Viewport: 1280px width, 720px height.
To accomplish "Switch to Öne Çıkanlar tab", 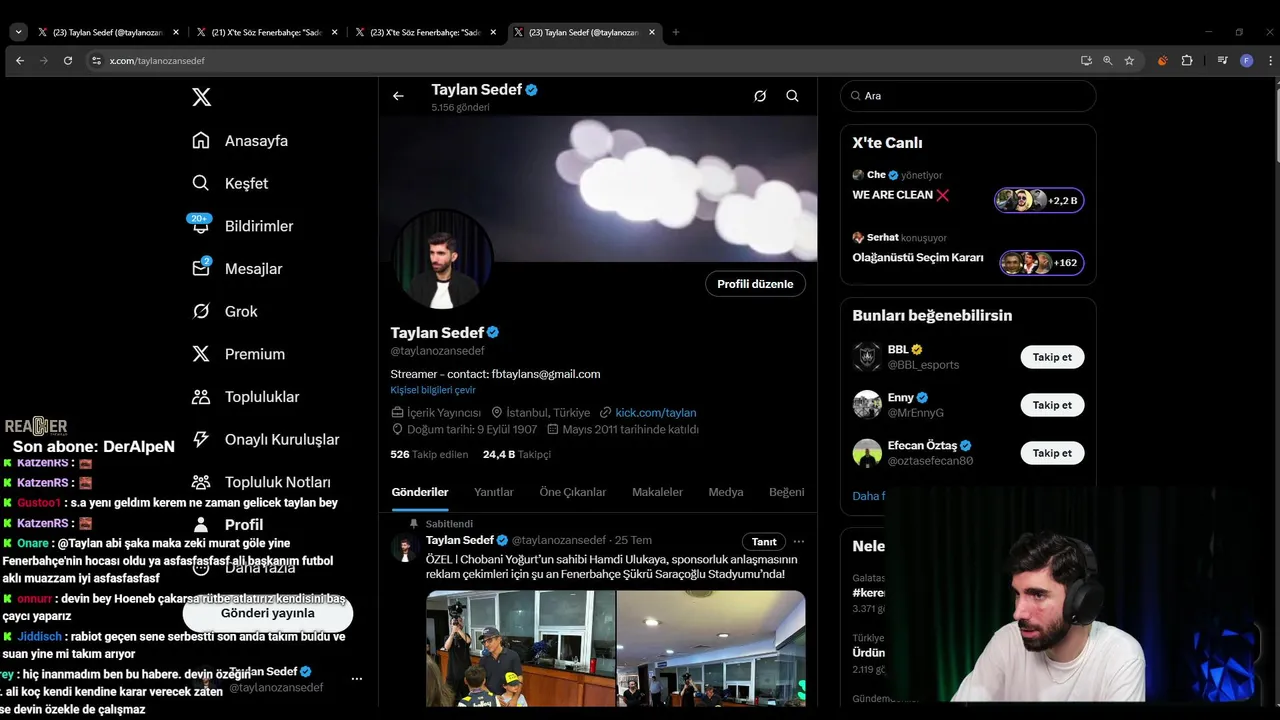I will pyautogui.click(x=573, y=492).
